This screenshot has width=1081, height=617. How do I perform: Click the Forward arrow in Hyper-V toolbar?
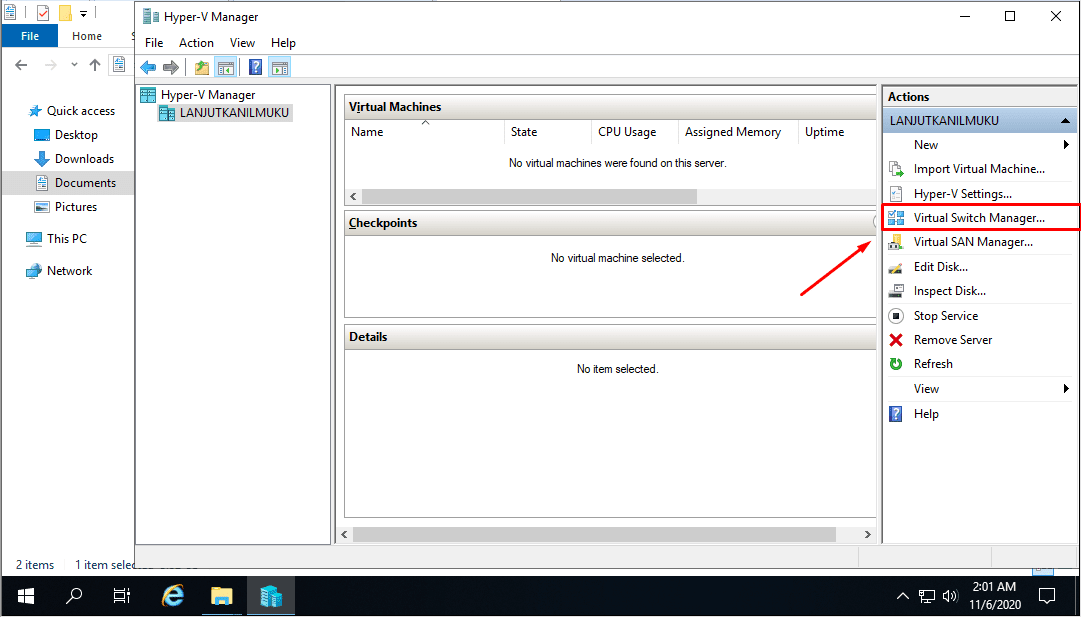(171, 67)
